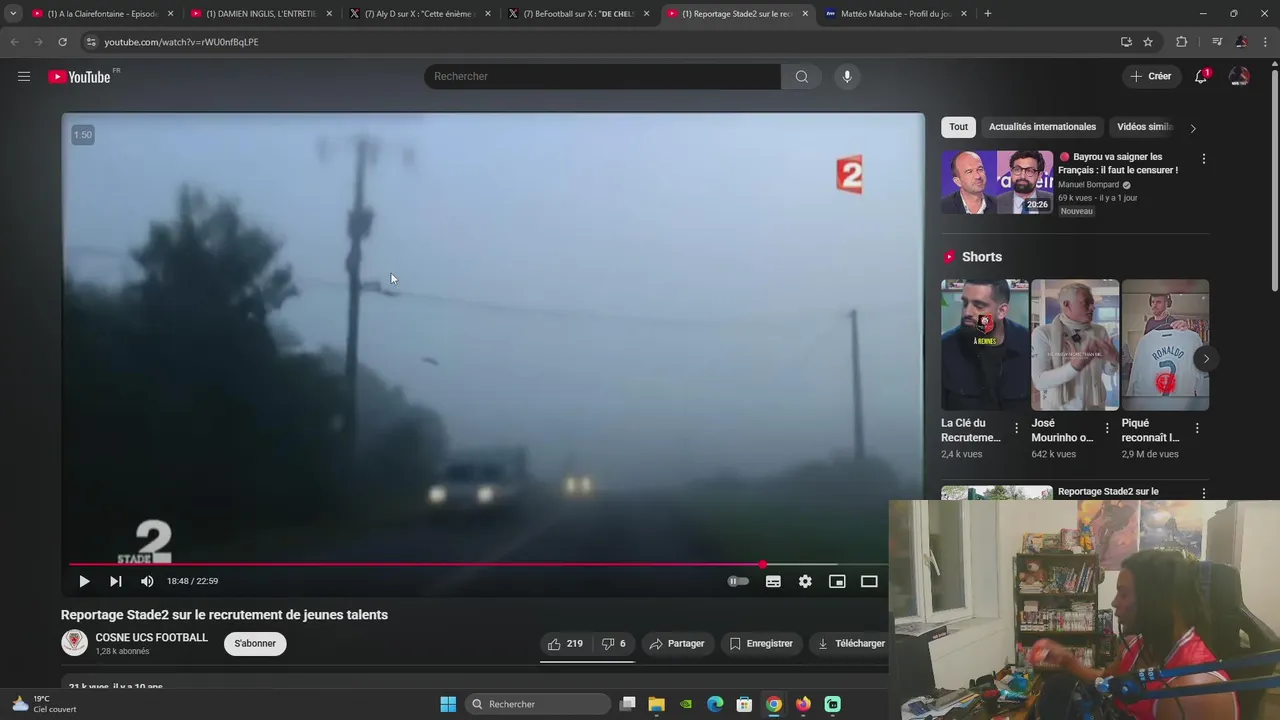Download the video with Télécharger

click(851, 644)
